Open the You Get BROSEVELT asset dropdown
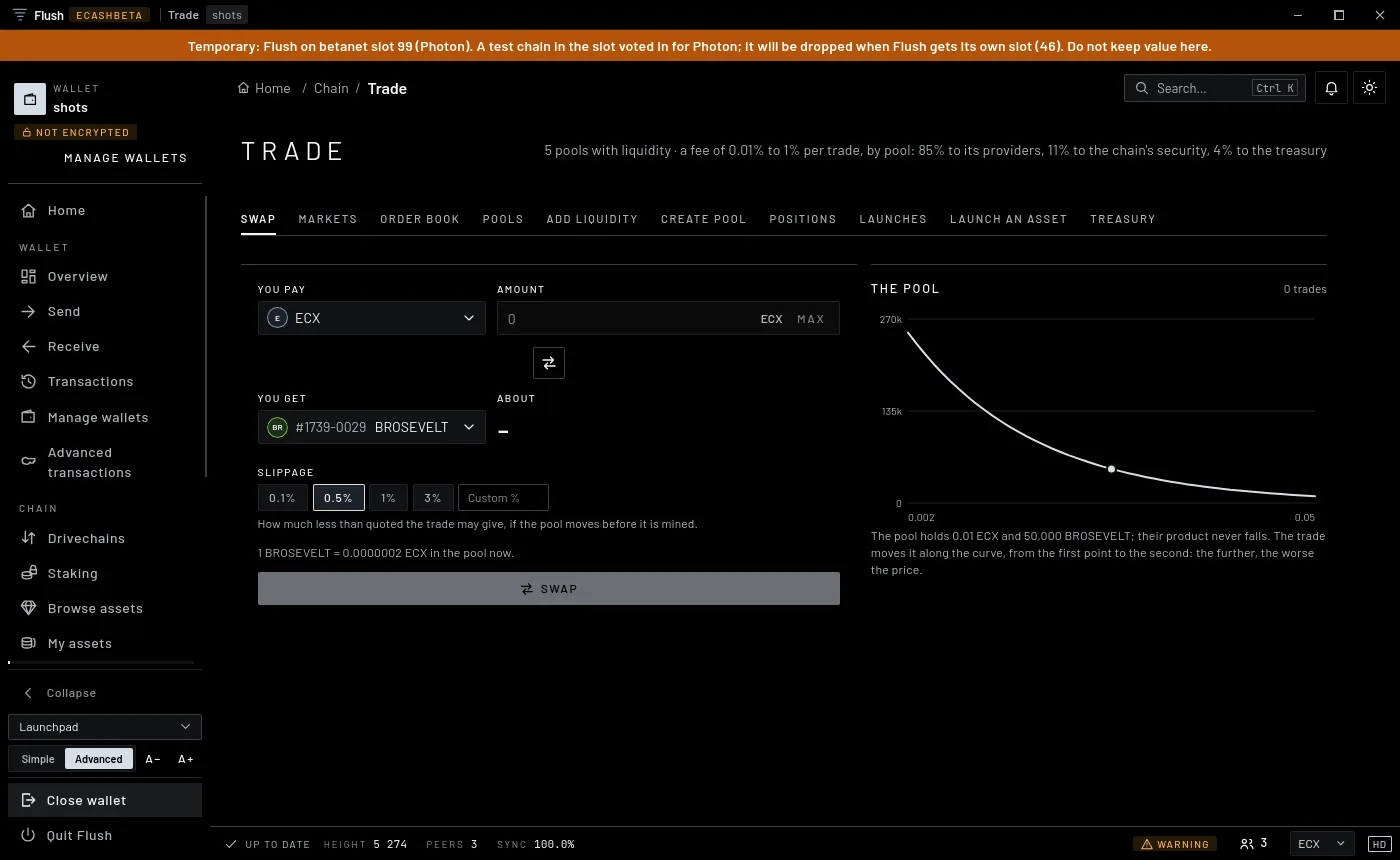The image size is (1400, 860). coord(372,427)
